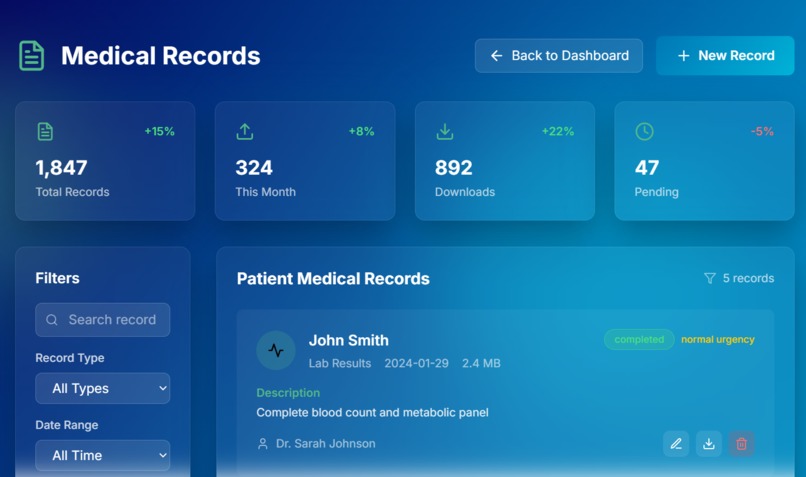Click the Patient Medical Records heading
Screen dimensions: 806x477
point(333,279)
